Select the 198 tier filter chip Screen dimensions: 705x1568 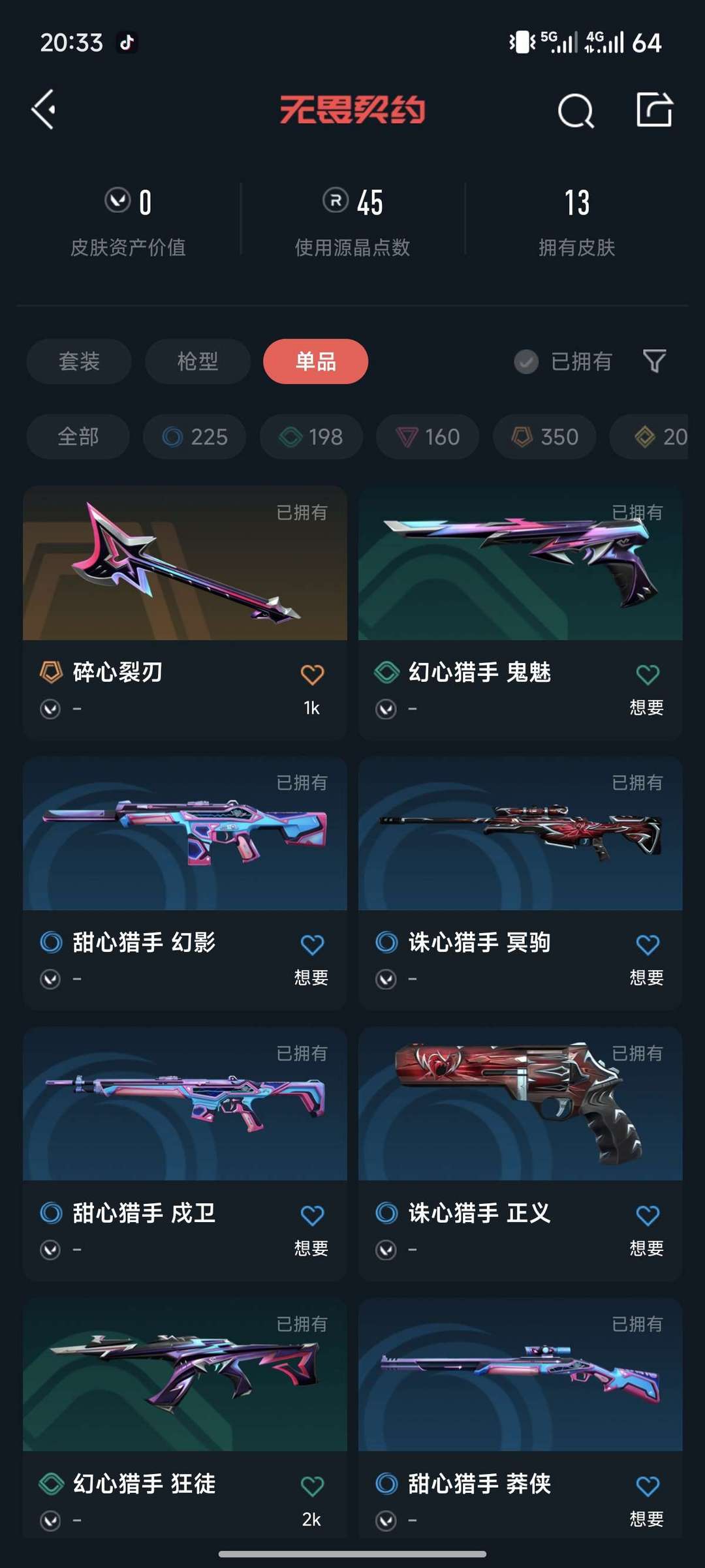click(311, 437)
